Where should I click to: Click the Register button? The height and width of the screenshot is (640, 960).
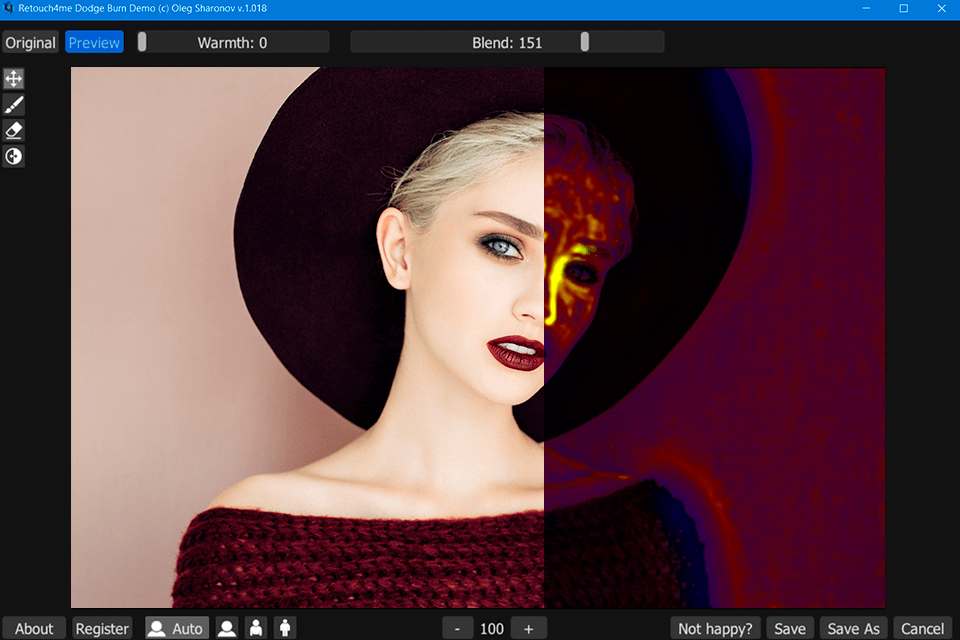102,628
